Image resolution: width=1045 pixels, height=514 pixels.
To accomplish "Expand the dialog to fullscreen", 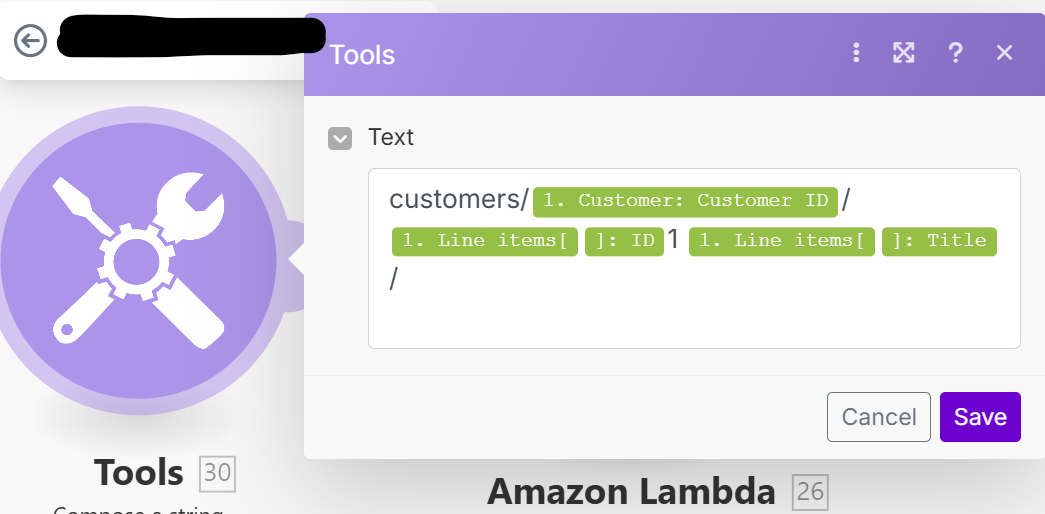I will [x=904, y=53].
